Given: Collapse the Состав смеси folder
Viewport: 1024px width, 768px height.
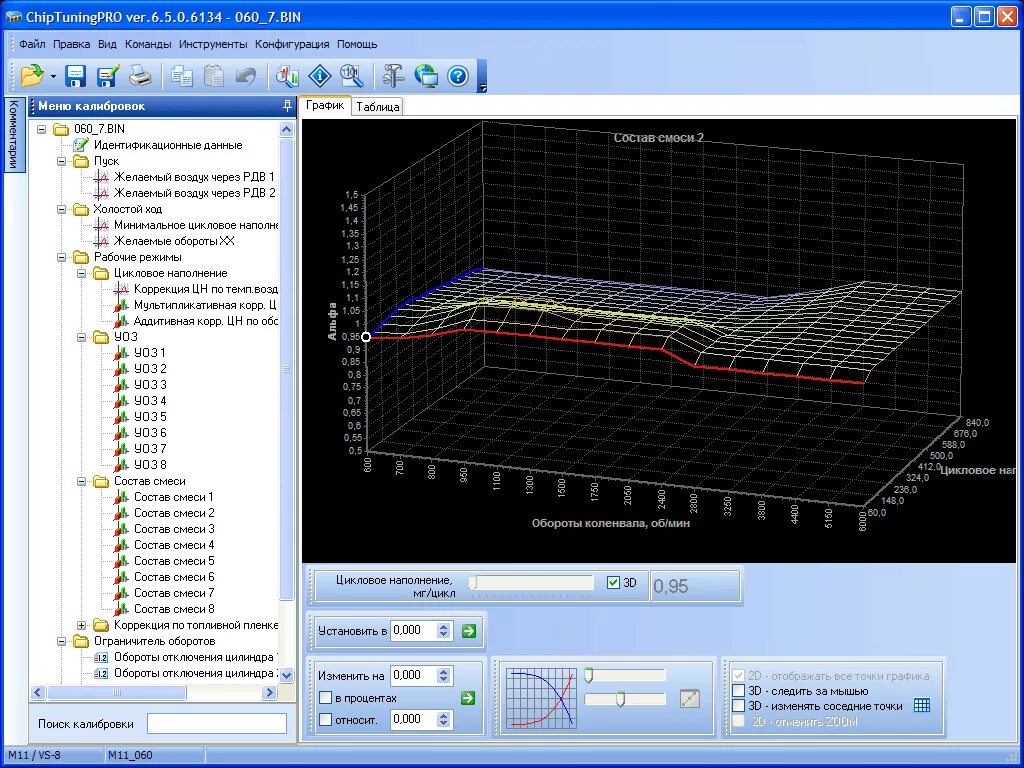Looking at the screenshot, I should tap(82, 481).
